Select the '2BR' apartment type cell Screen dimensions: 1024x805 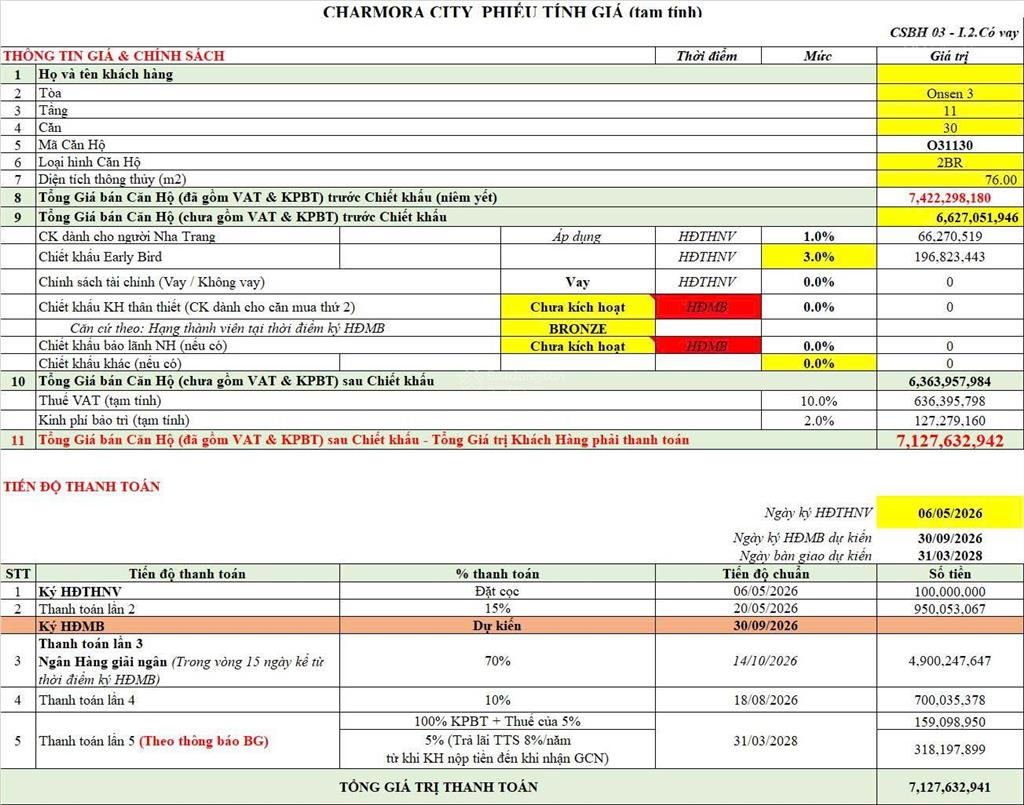pos(950,162)
